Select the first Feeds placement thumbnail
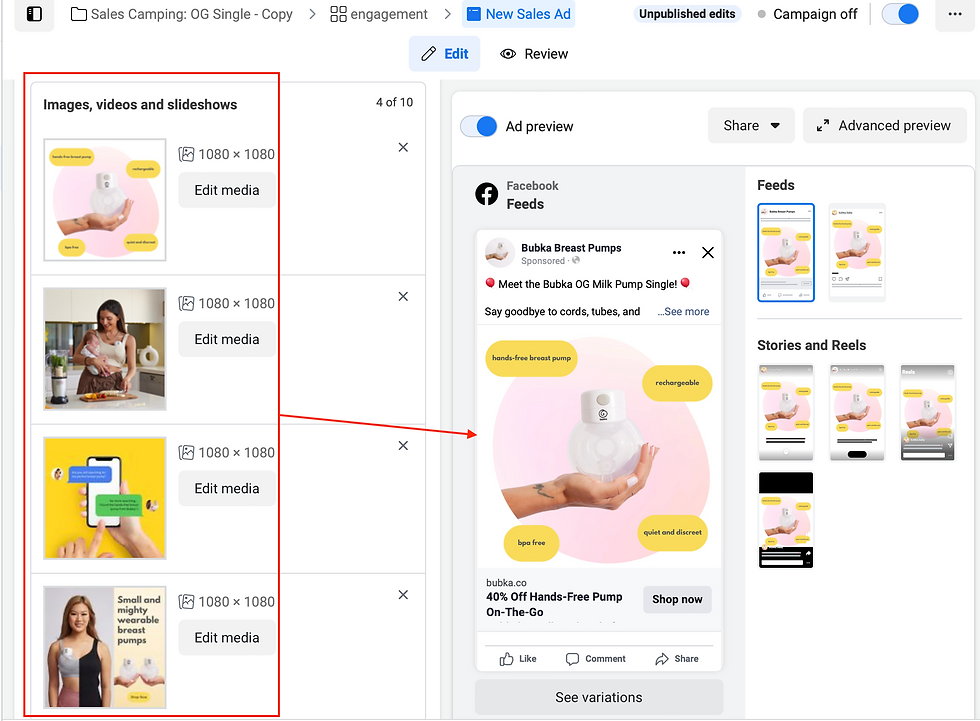Image resolution: width=980 pixels, height=721 pixels. point(786,252)
